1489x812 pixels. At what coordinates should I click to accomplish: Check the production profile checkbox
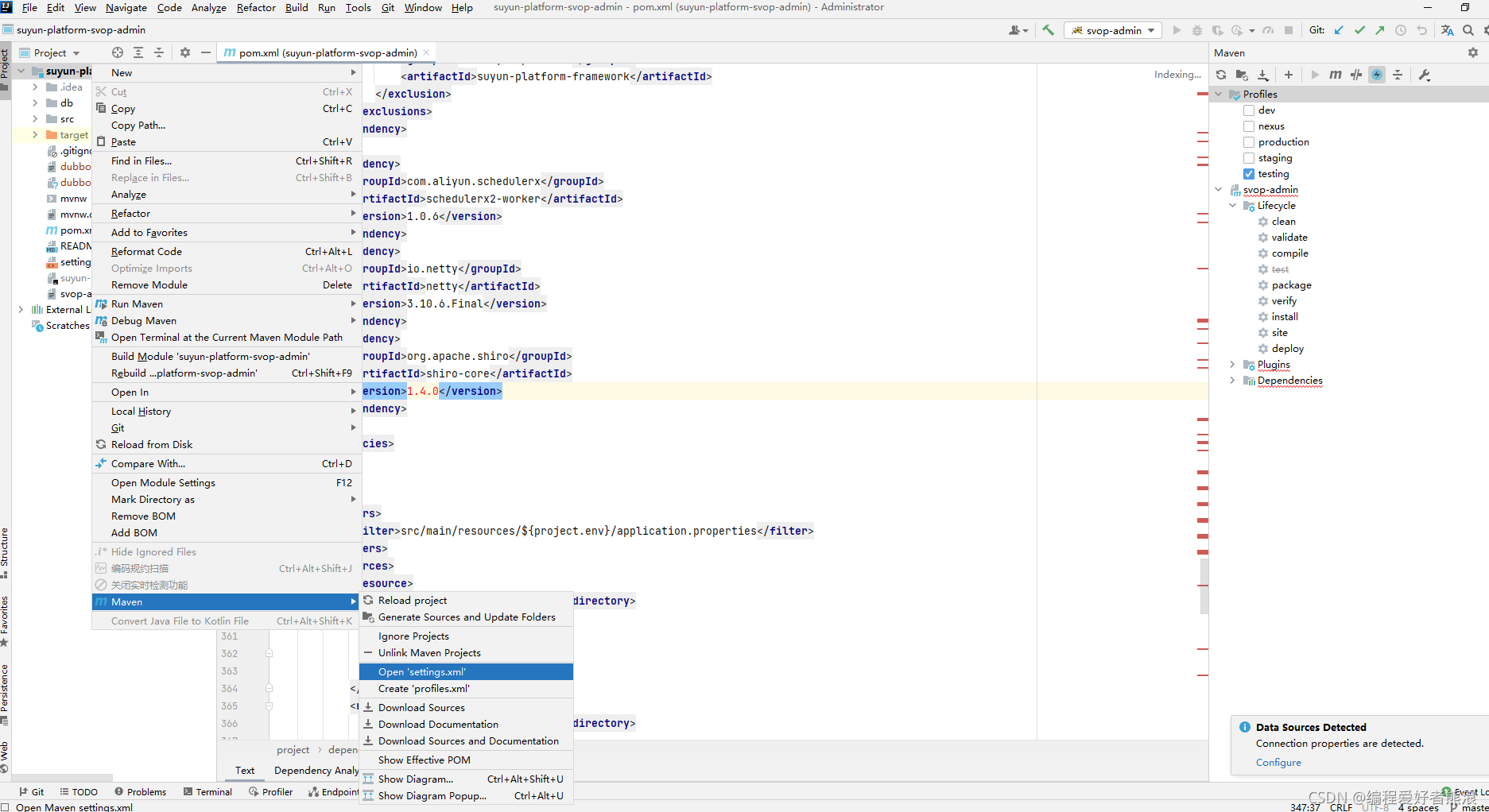[1249, 142]
